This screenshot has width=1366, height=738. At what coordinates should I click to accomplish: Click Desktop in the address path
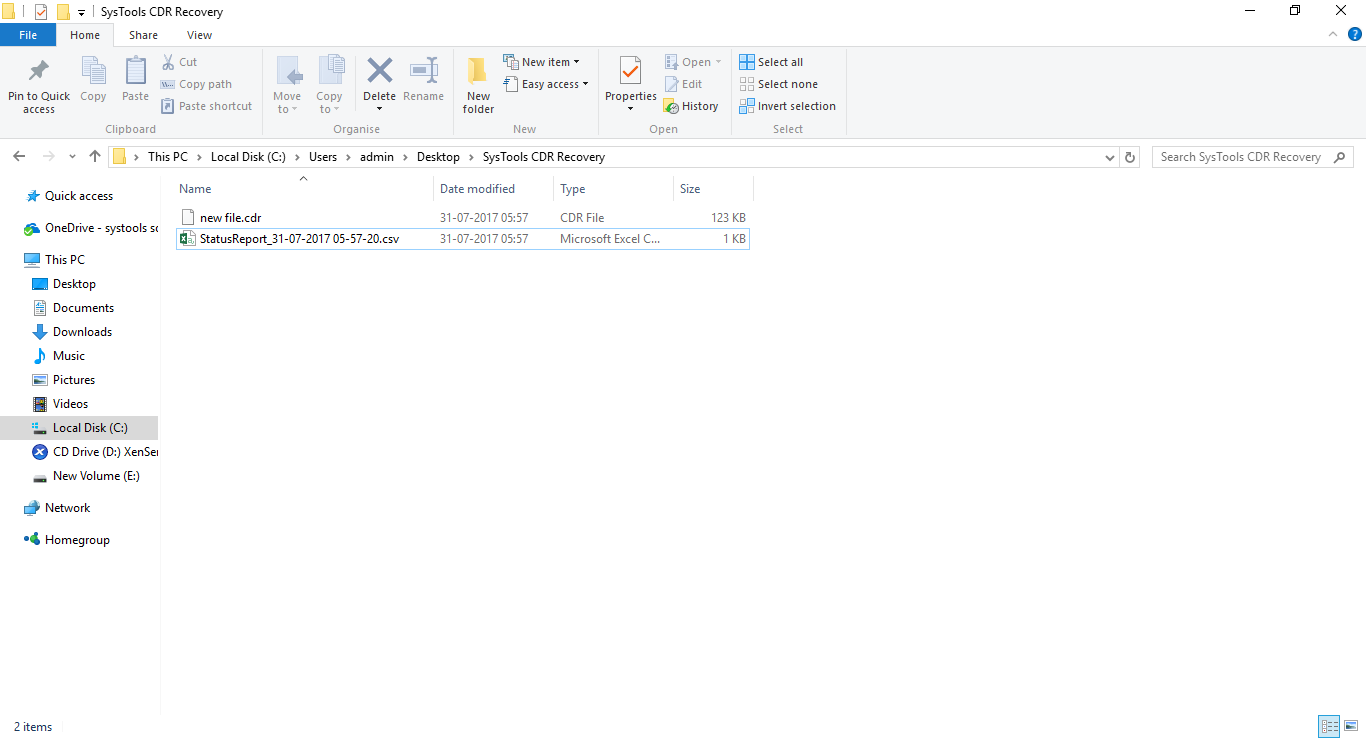click(438, 157)
